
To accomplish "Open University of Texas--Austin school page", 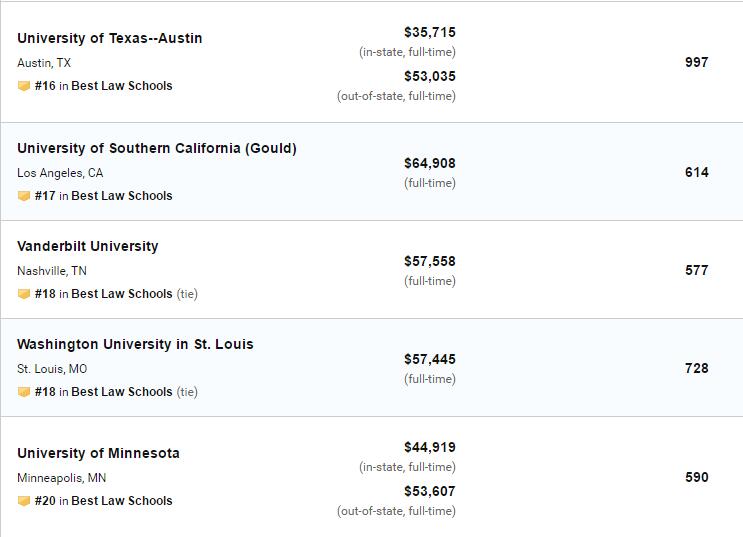I will 109,38.
